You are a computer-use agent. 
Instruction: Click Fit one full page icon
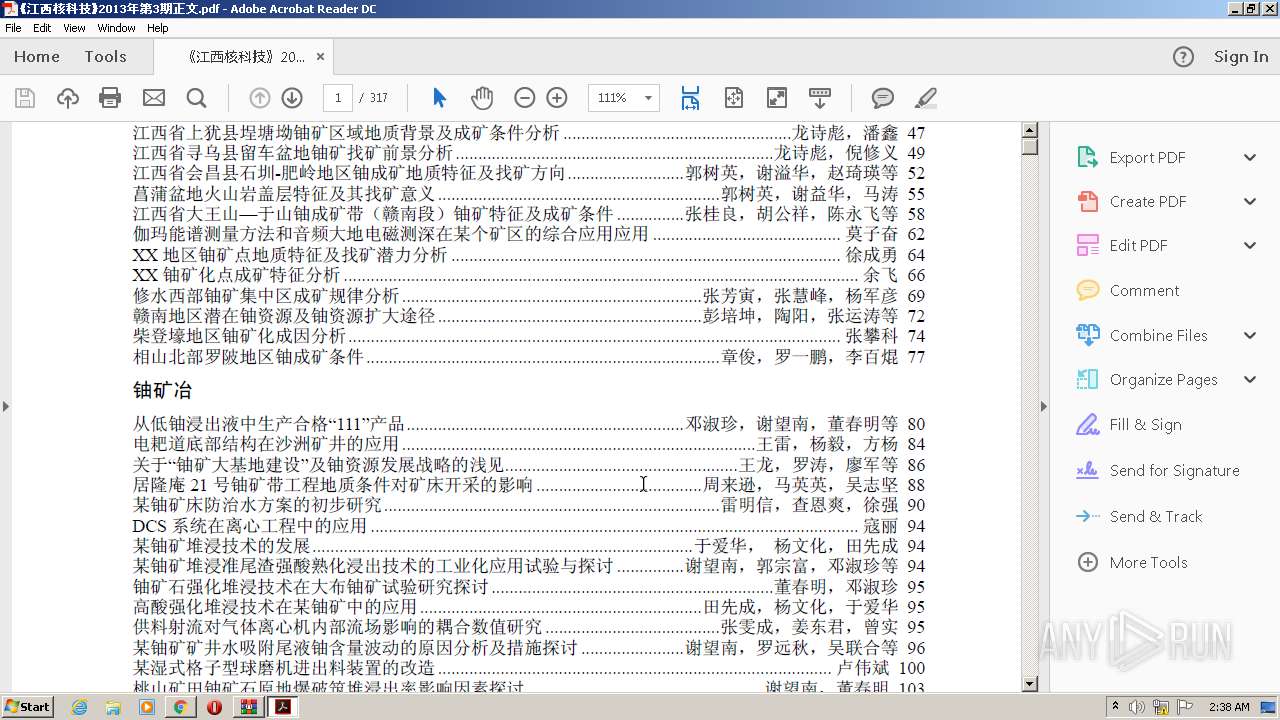click(x=734, y=98)
